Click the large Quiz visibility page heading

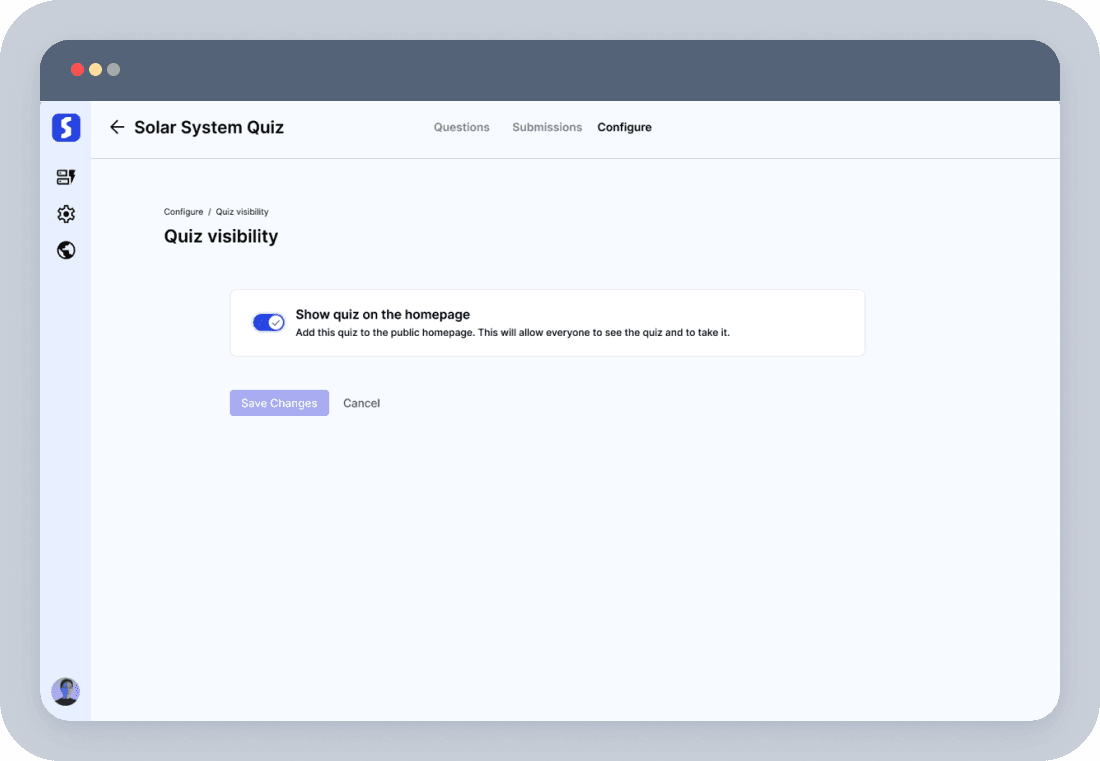[x=221, y=237]
